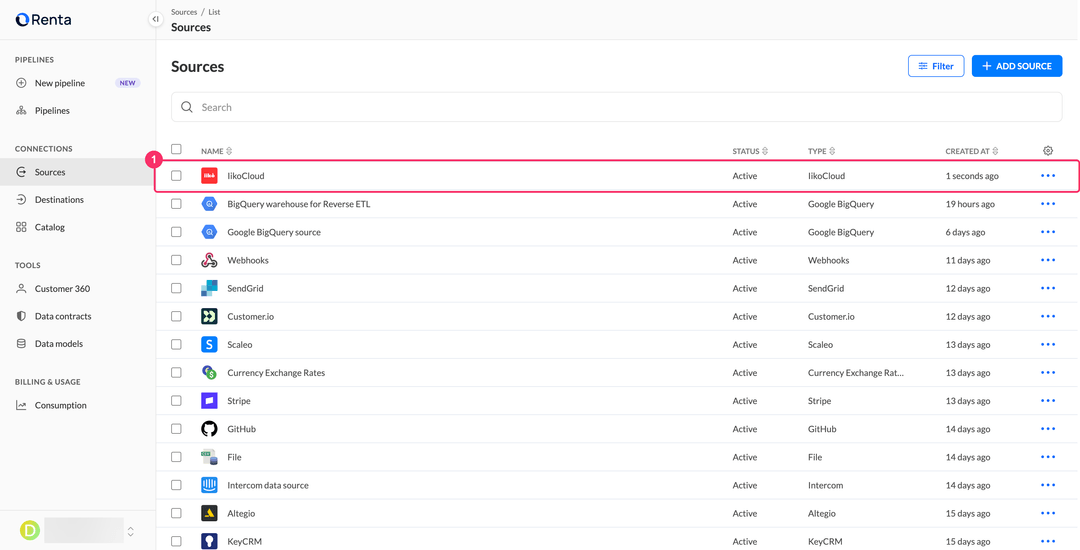Viewport: 1080px width, 550px height.
Task: Check the SendGrid row checkbox
Action: pyautogui.click(x=176, y=288)
